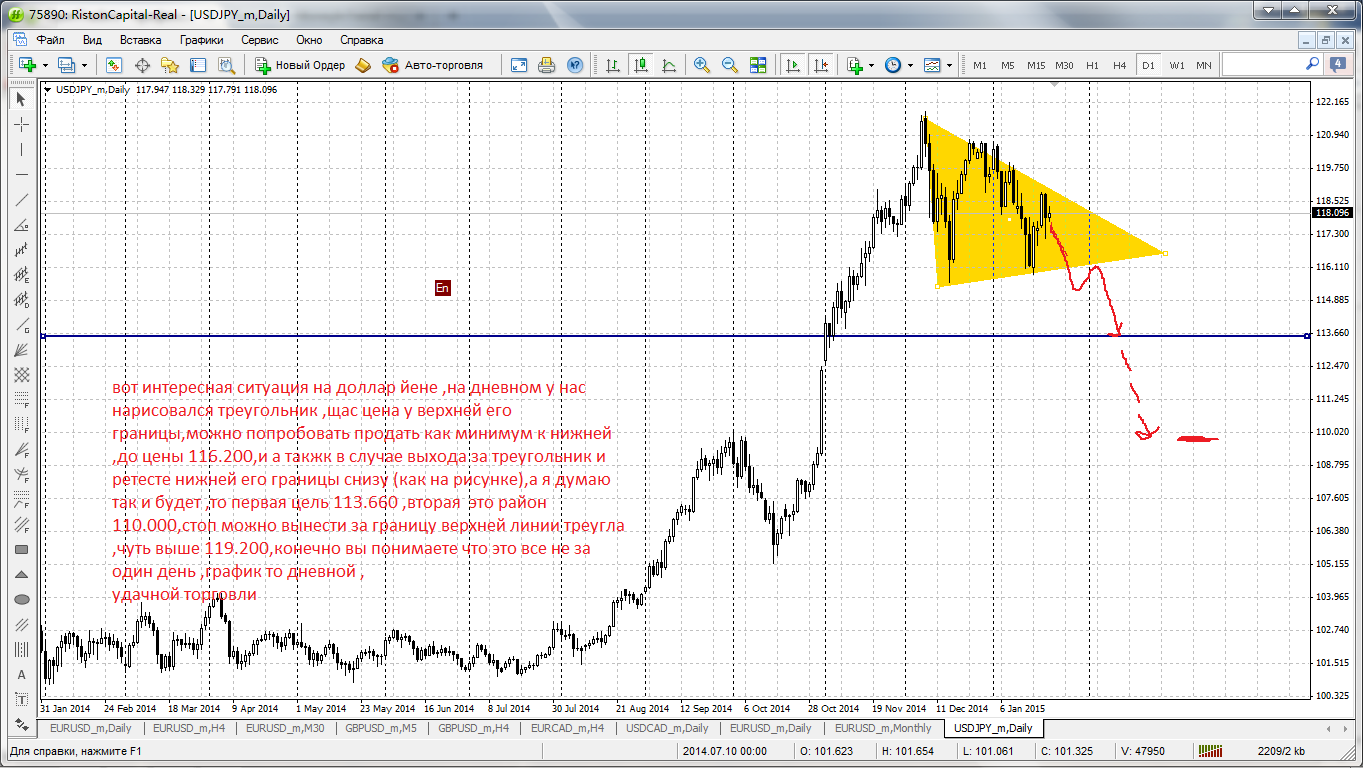Viewport: 1363px width, 768px height.
Task: Select the Cursor arrow tool
Action: pos(21,99)
